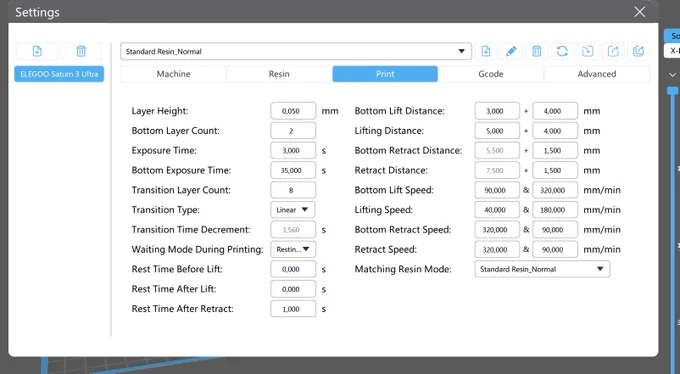This screenshot has width=680, height=374.
Task: Click the second Bottom Retract Speed field
Action: click(555, 230)
